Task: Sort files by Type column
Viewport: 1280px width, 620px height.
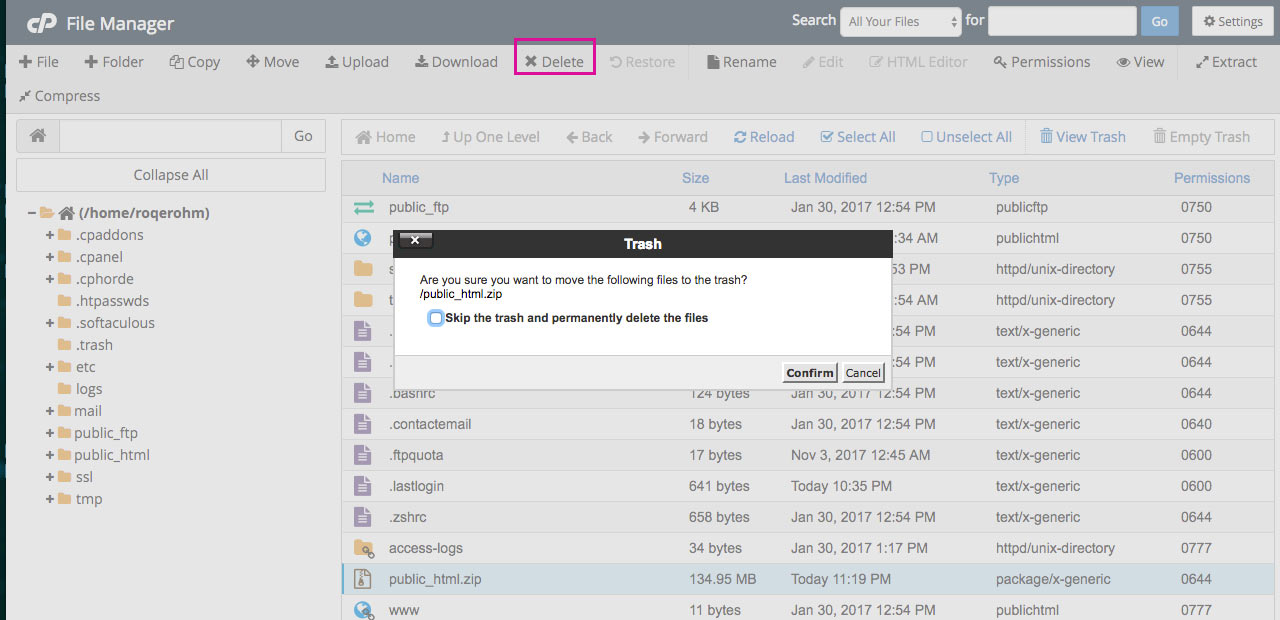Action: pos(1004,178)
